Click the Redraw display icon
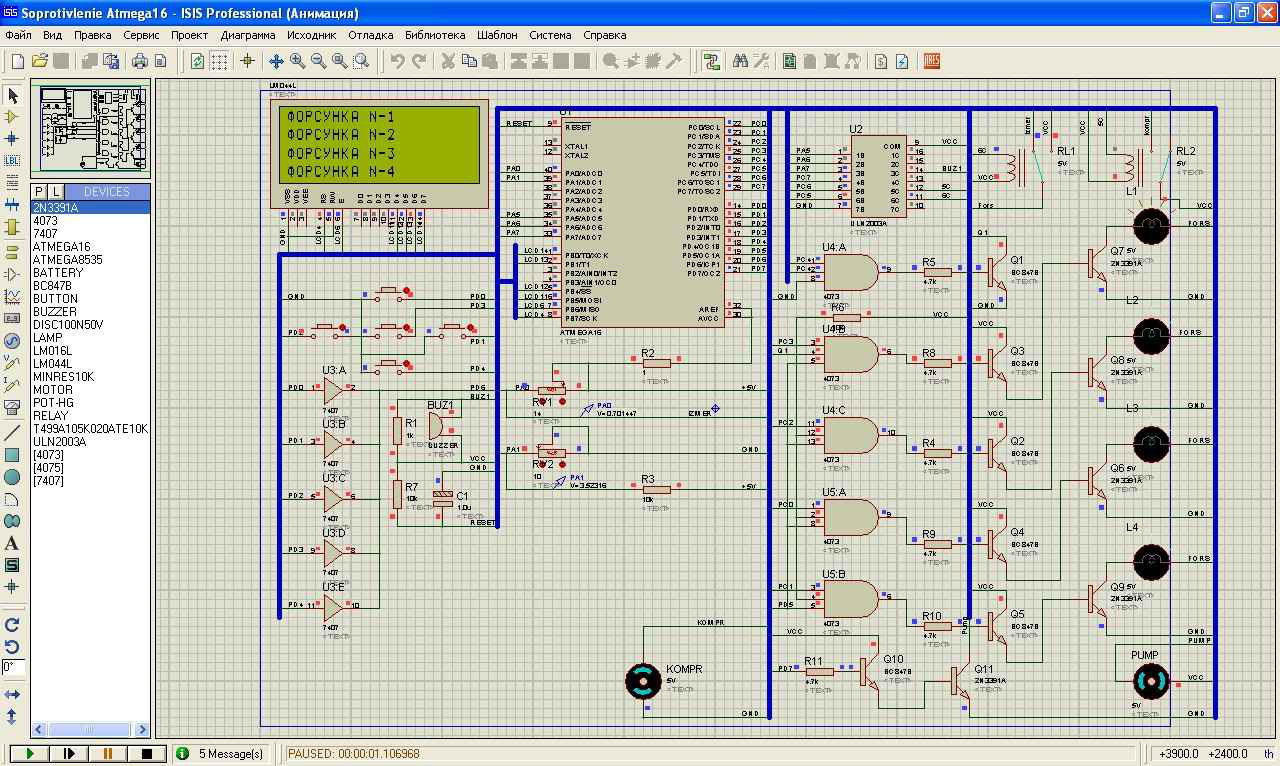Screen dimensions: 1280x766 (198, 61)
